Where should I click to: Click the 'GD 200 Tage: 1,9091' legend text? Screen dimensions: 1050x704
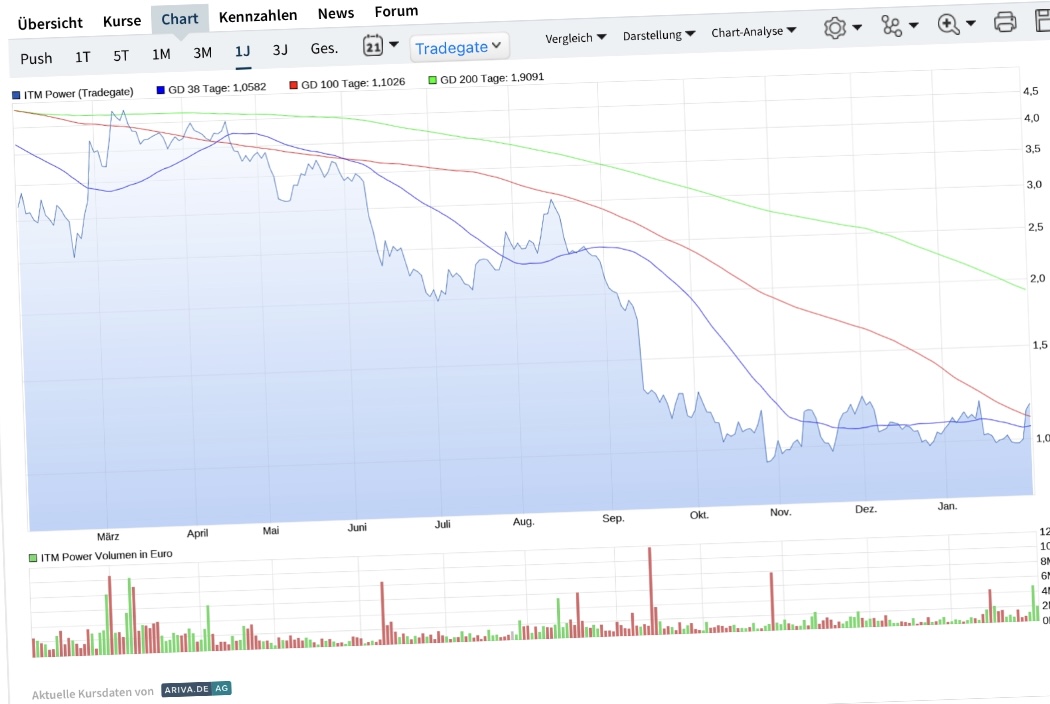(492, 78)
